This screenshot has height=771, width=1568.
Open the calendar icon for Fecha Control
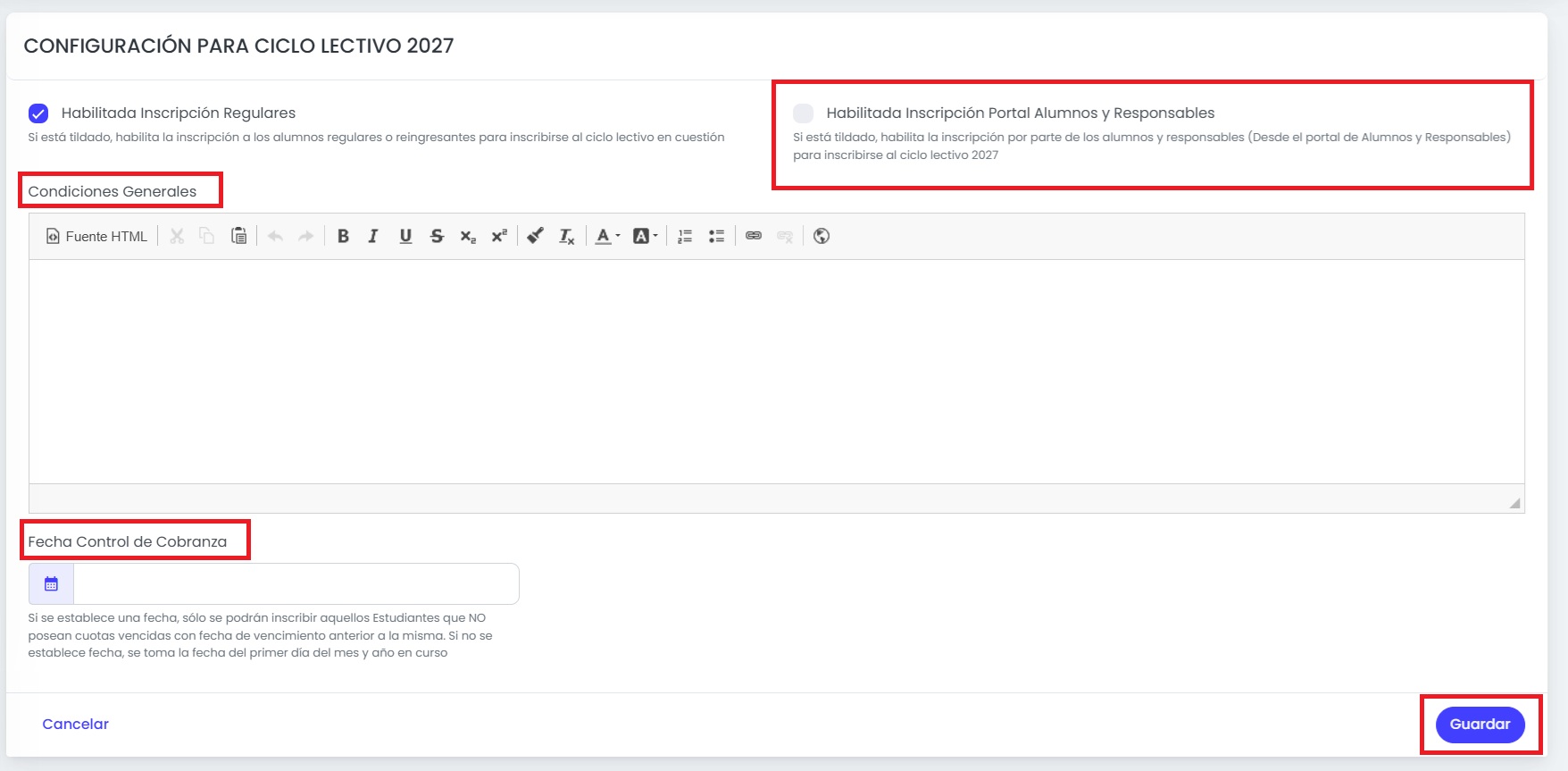pyautogui.click(x=51, y=584)
